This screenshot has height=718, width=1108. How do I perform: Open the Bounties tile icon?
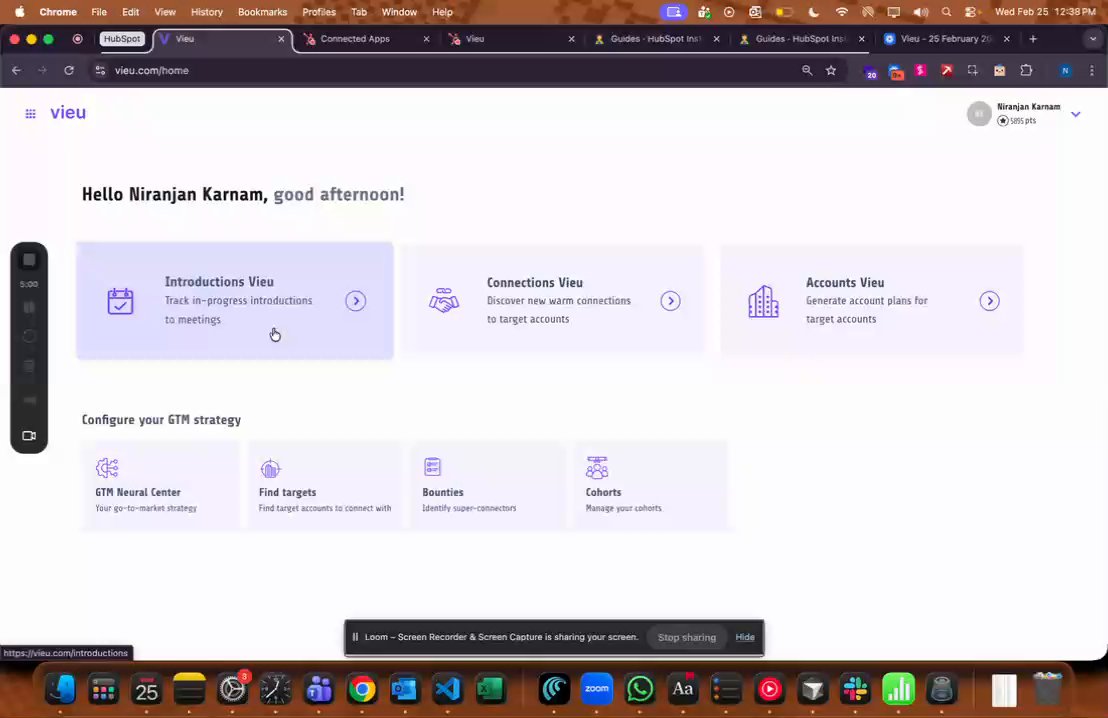point(432,467)
